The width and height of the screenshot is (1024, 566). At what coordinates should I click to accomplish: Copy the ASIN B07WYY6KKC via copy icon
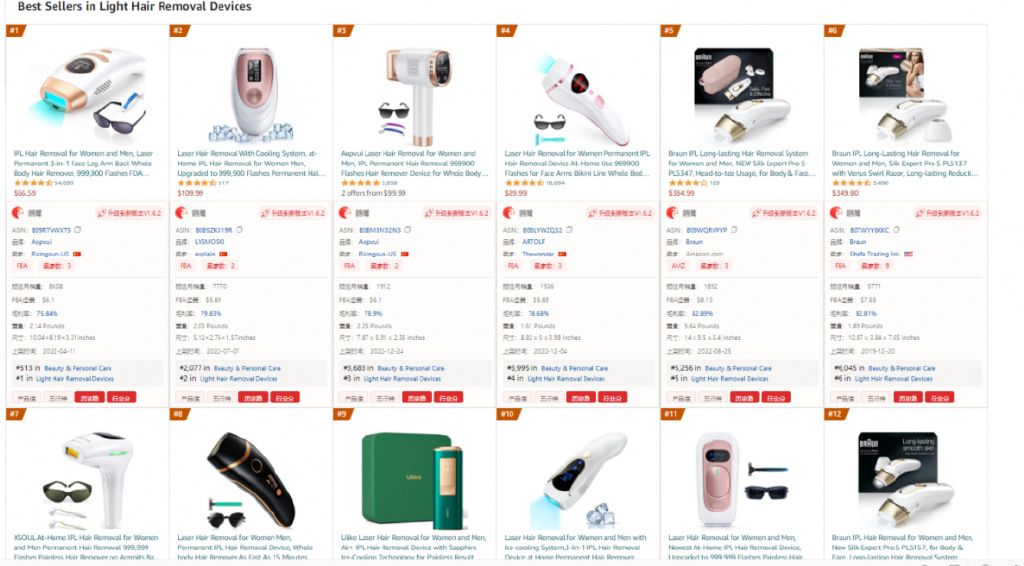[x=897, y=230]
